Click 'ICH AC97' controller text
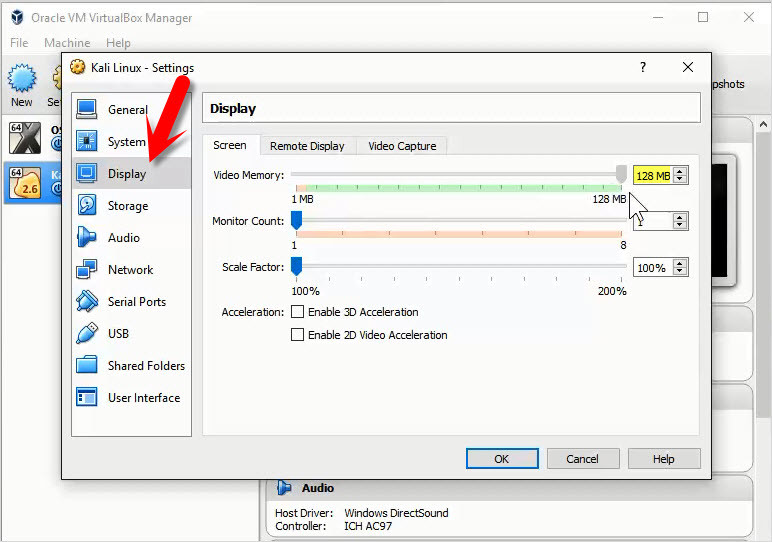The height and width of the screenshot is (542, 772). point(368,526)
